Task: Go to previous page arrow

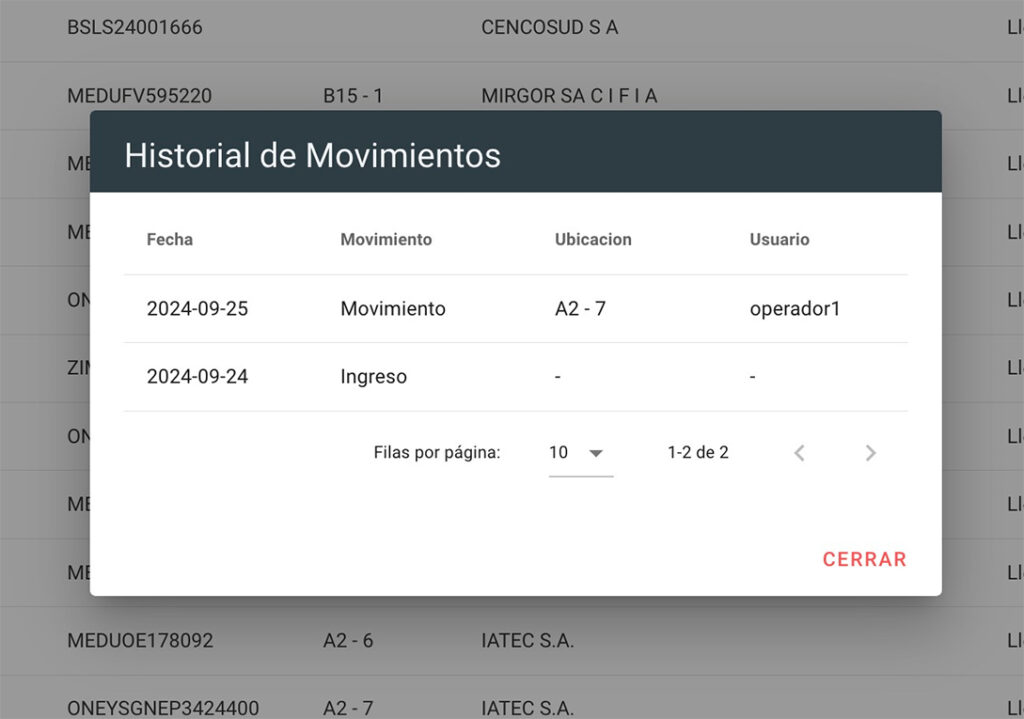Action: pyautogui.click(x=799, y=453)
